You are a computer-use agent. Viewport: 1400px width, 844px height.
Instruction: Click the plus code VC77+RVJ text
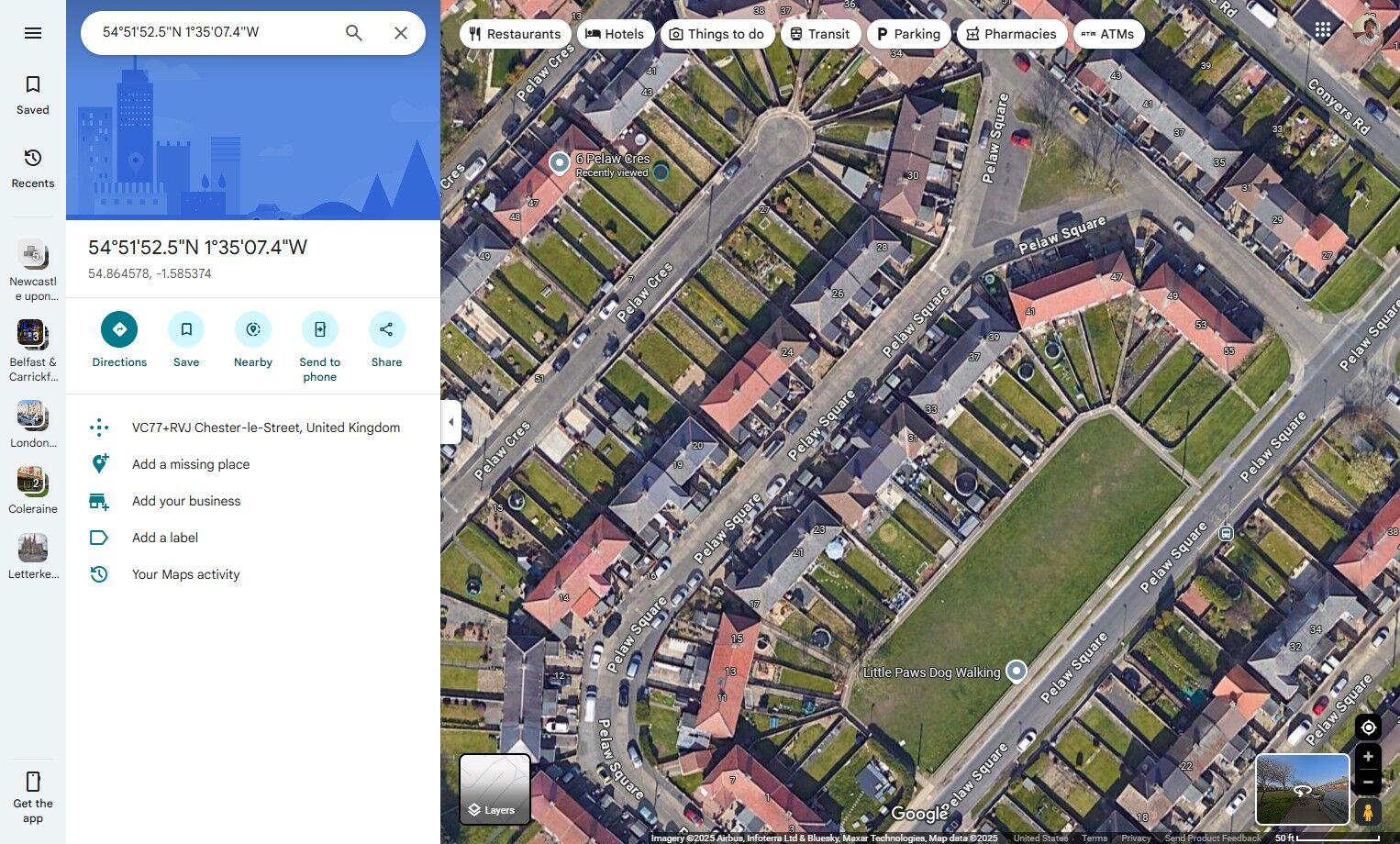pos(266,428)
